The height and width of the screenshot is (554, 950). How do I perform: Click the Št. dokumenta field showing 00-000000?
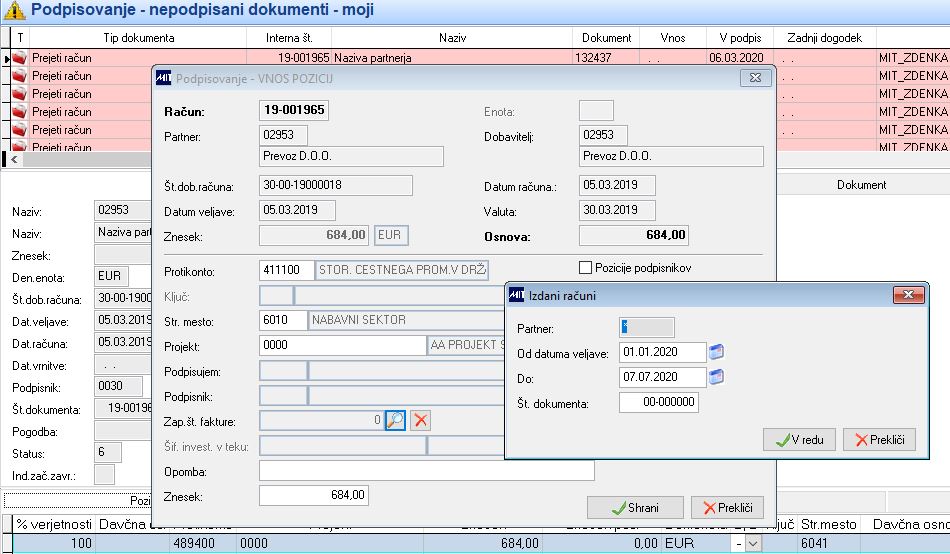coord(659,402)
